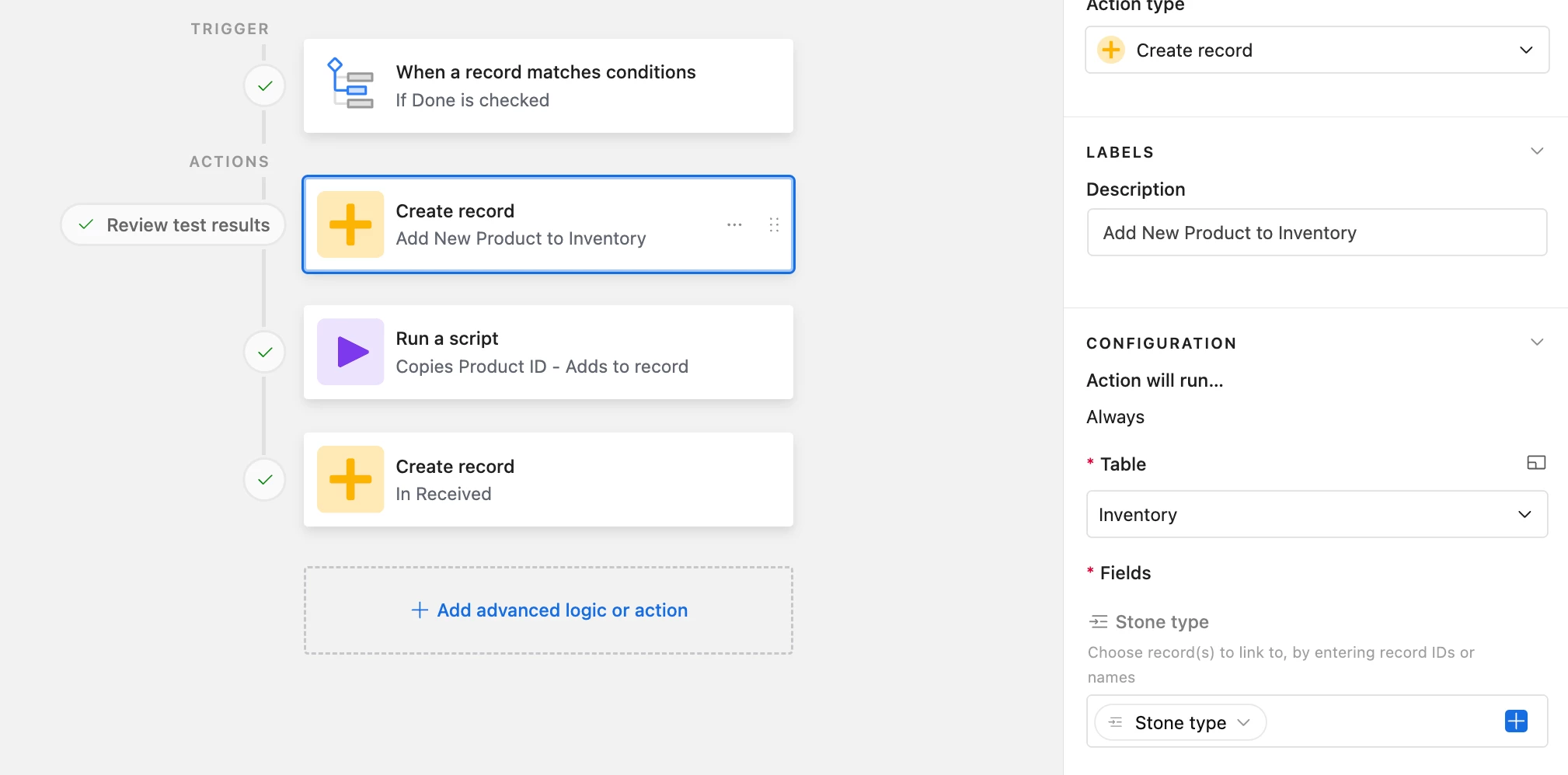
Task: Click the In Received action status checkmark
Action: pyautogui.click(x=265, y=479)
